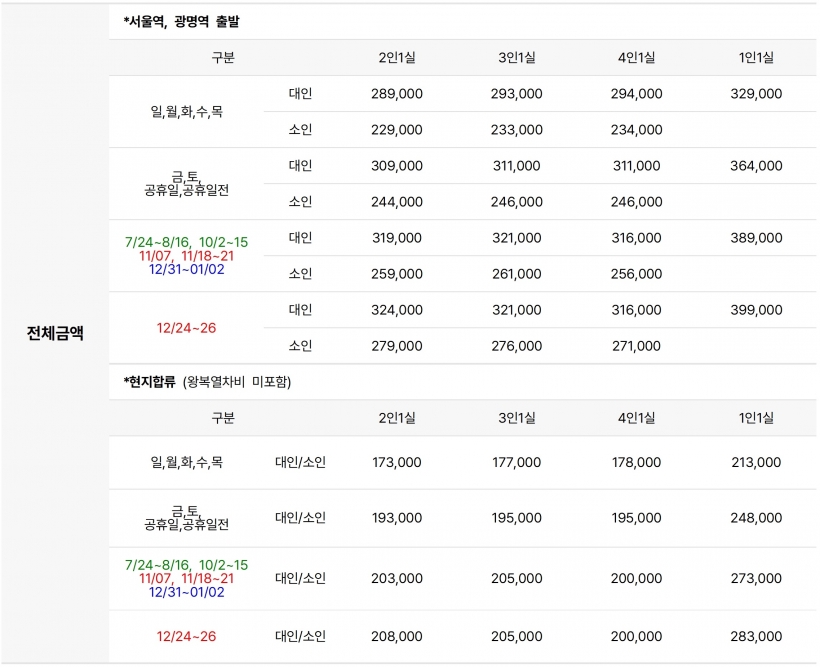Click the 1인1실 column header in the lower table

coord(756,418)
